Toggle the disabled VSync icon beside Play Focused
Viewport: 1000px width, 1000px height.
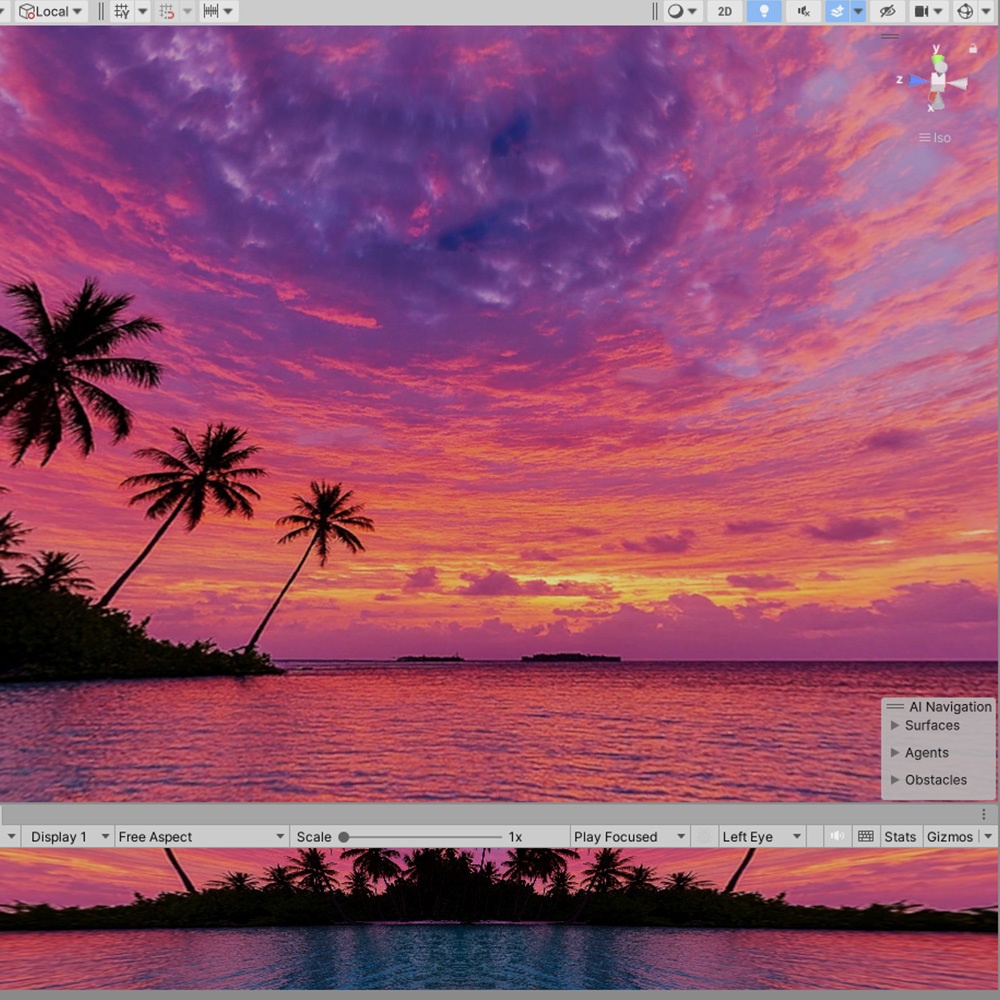704,837
